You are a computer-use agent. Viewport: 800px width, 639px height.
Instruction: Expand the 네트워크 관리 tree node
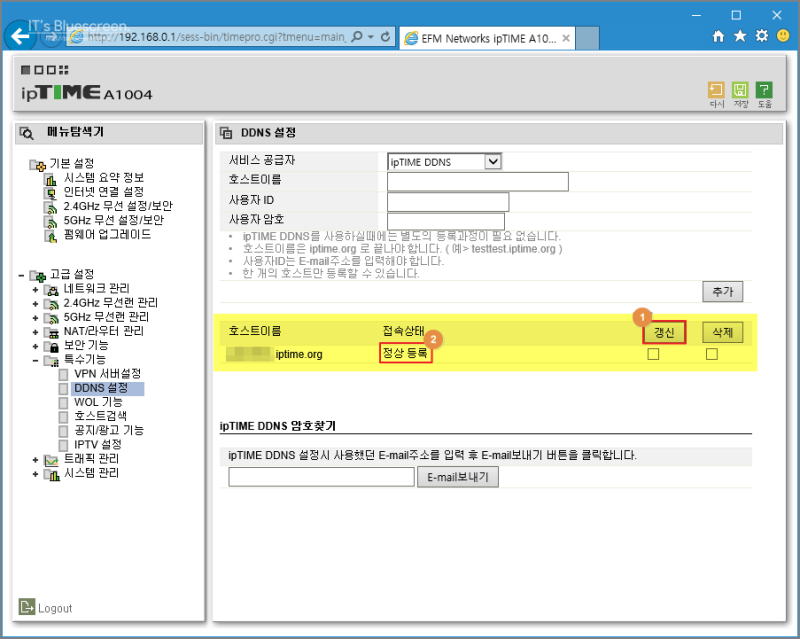[35, 290]
